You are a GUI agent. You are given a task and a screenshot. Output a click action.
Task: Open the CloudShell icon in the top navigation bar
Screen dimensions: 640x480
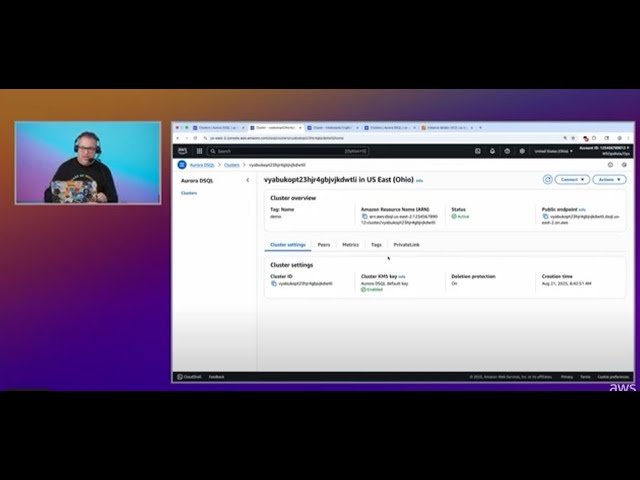coord(478,151)
